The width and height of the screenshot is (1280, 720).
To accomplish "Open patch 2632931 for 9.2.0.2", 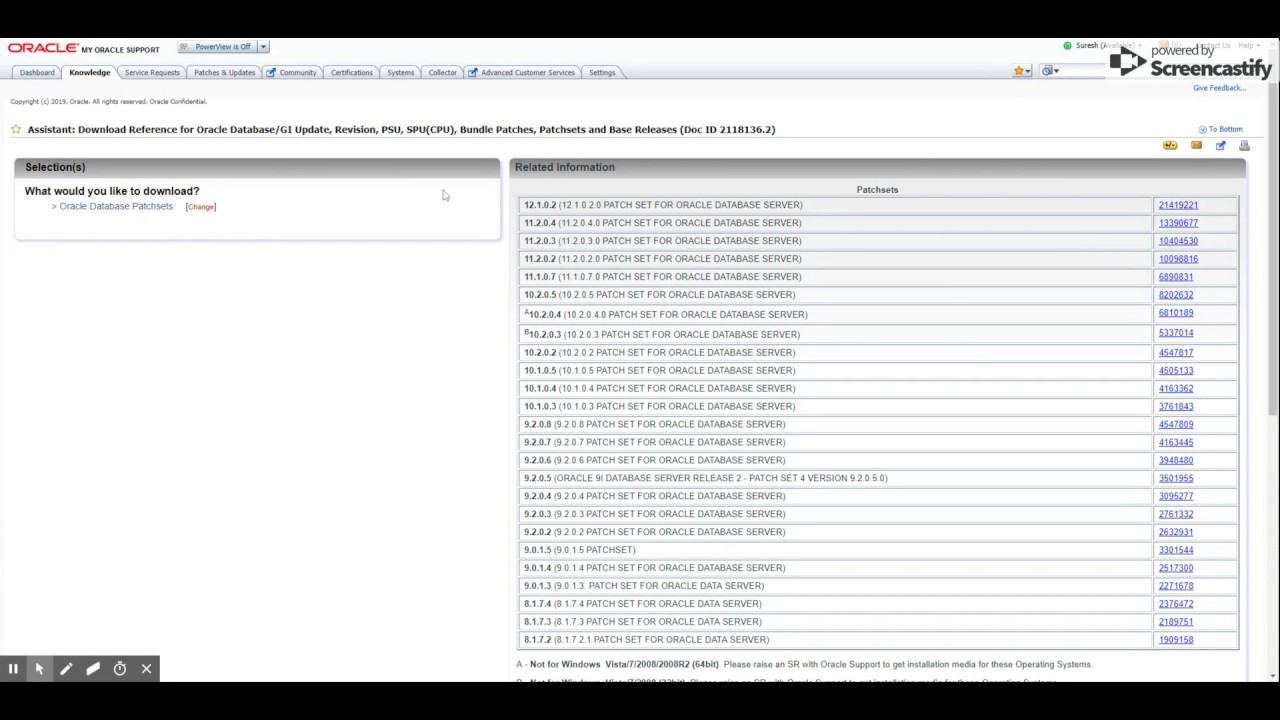I will [1176, 533].
